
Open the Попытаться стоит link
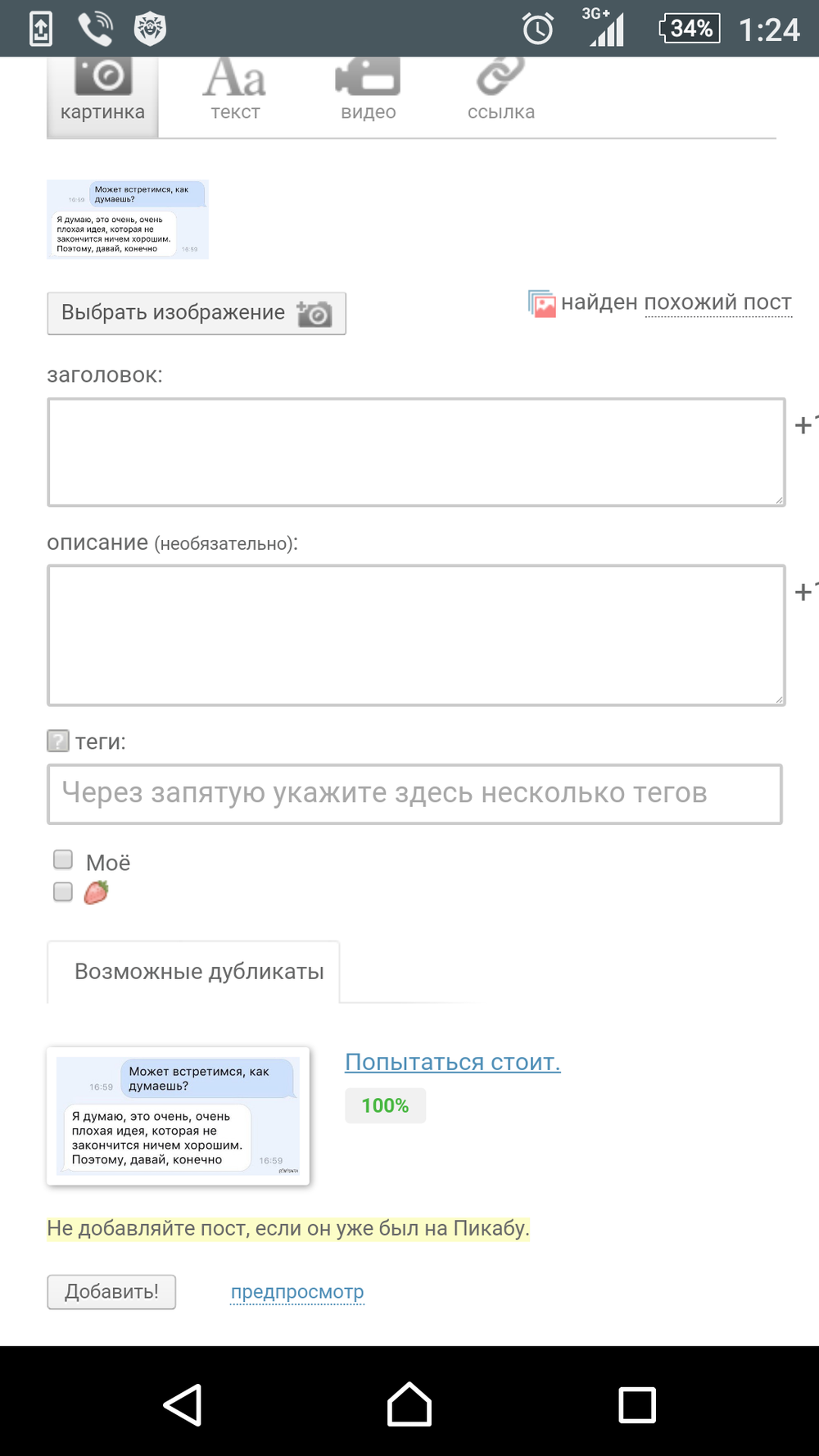point(452,1062)
